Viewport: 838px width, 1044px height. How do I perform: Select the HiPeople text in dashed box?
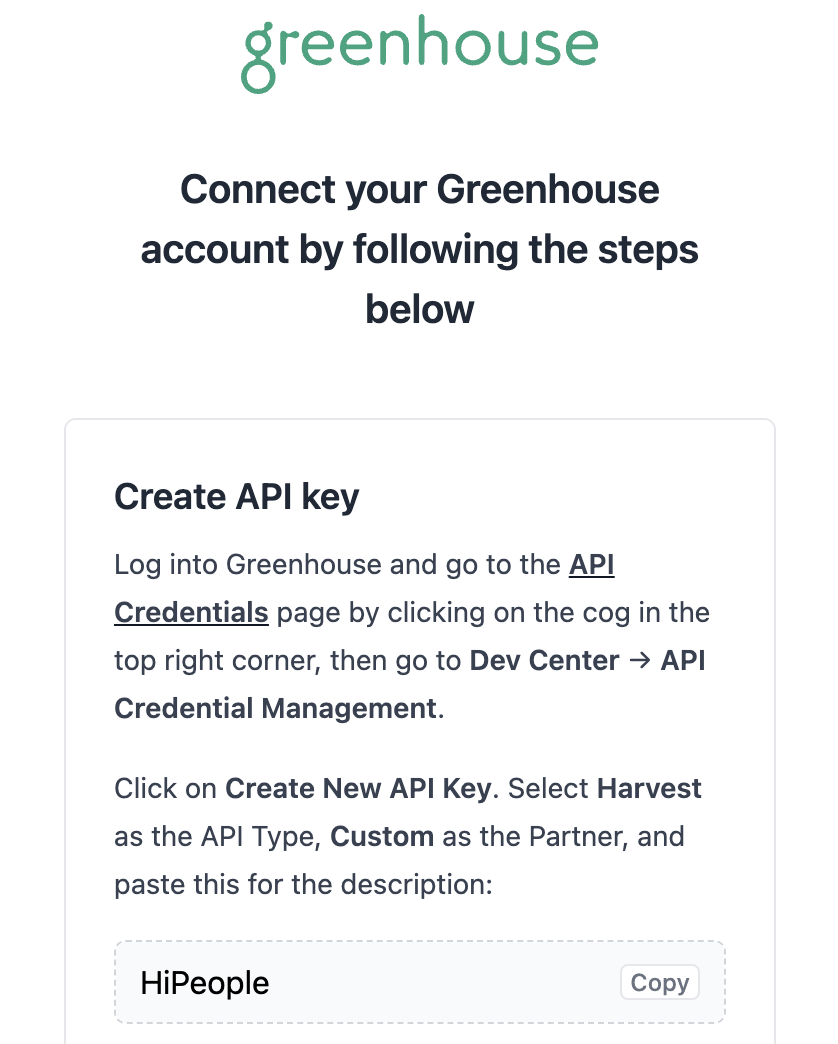point(204,983)
